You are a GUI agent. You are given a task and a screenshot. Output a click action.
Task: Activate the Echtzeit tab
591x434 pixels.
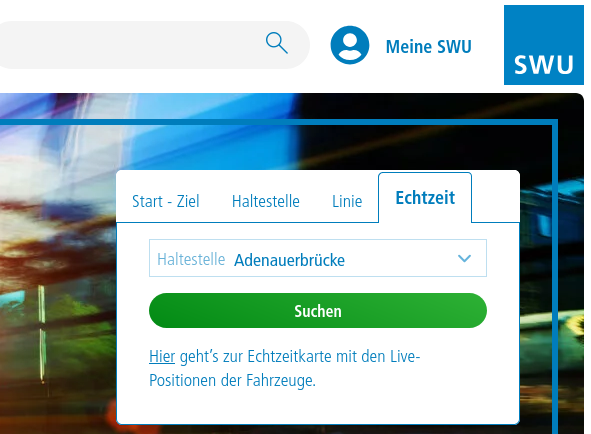(x=425, y=198)
